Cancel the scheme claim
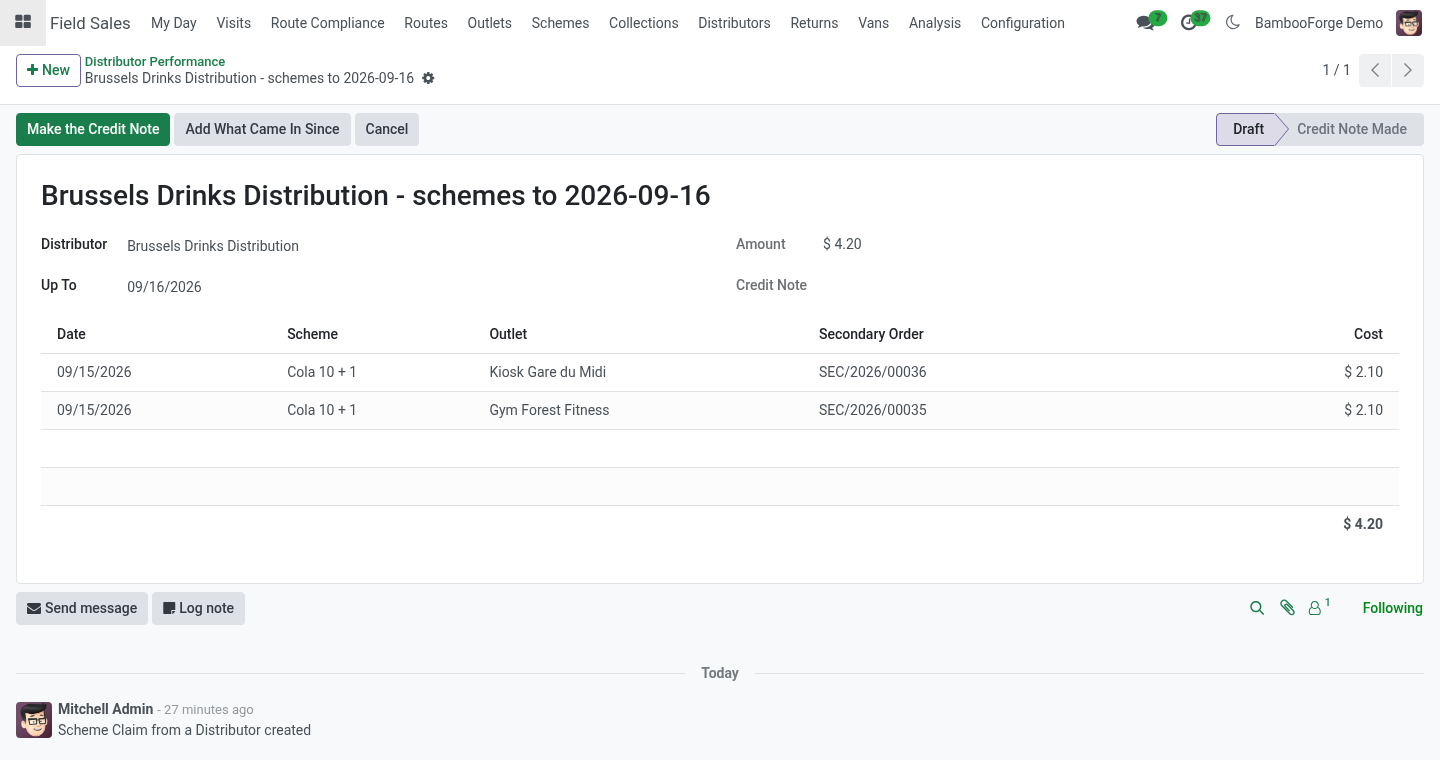The image size is (1440, 760). click(x=387, y=129)
